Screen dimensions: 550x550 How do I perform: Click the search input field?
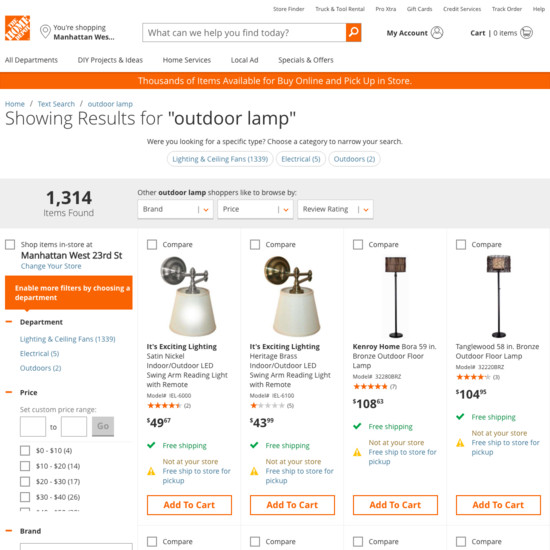pos(244,33)
